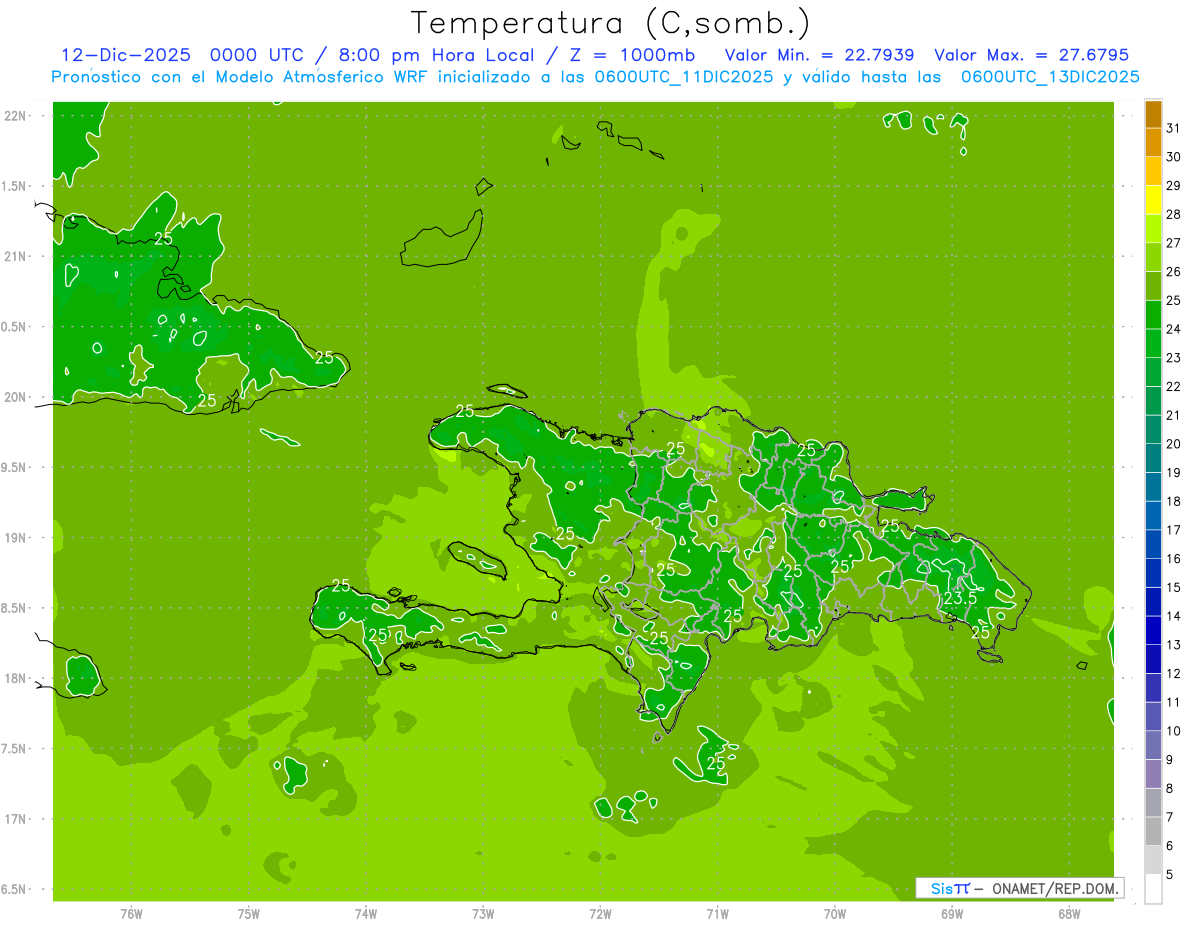Click the '69W' longitude label
The height and width of the screenshot is (927, 1200).
pos(952,914)
